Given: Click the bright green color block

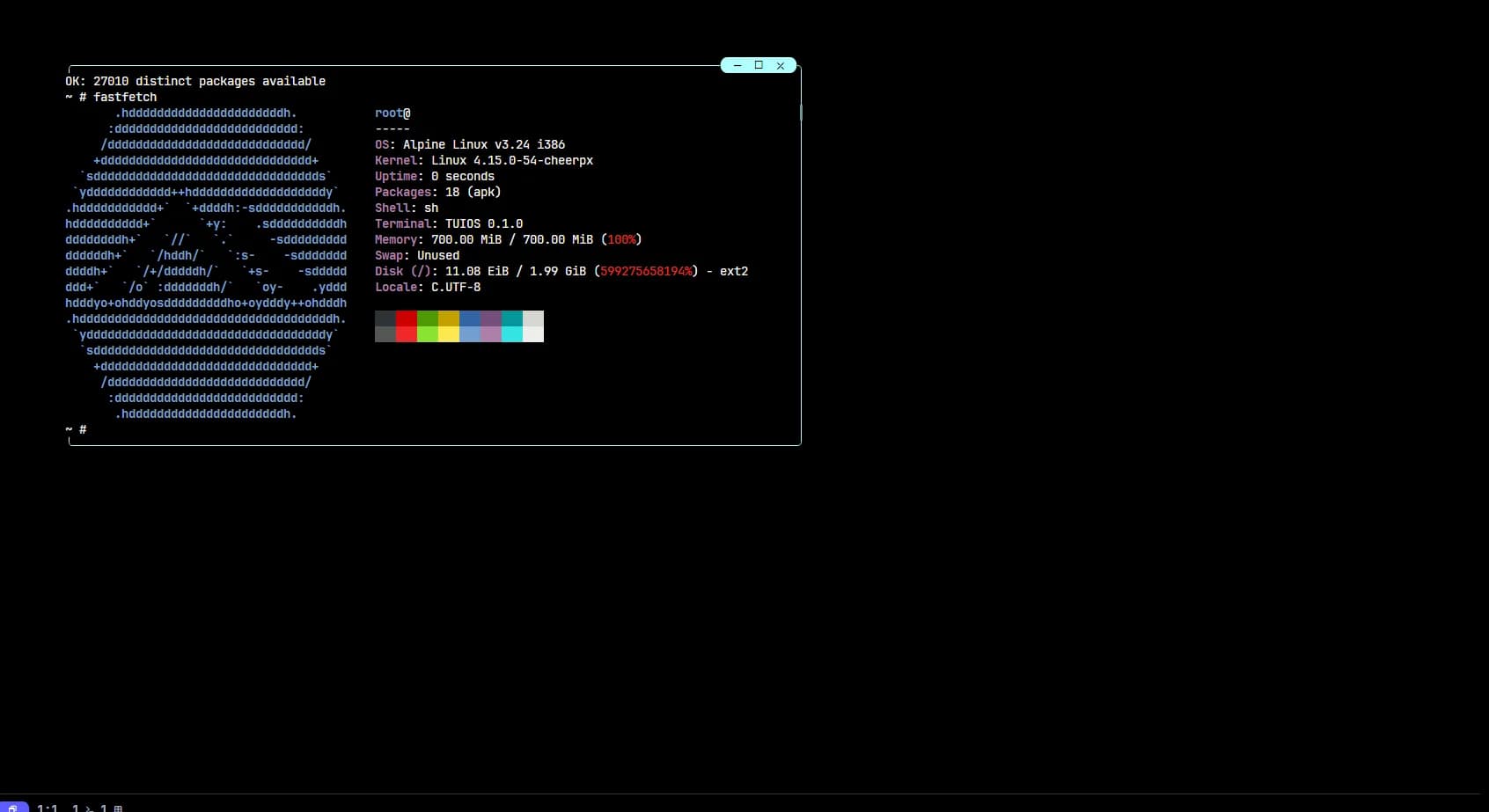Looking at the screenshot, I should click(428, 334).
